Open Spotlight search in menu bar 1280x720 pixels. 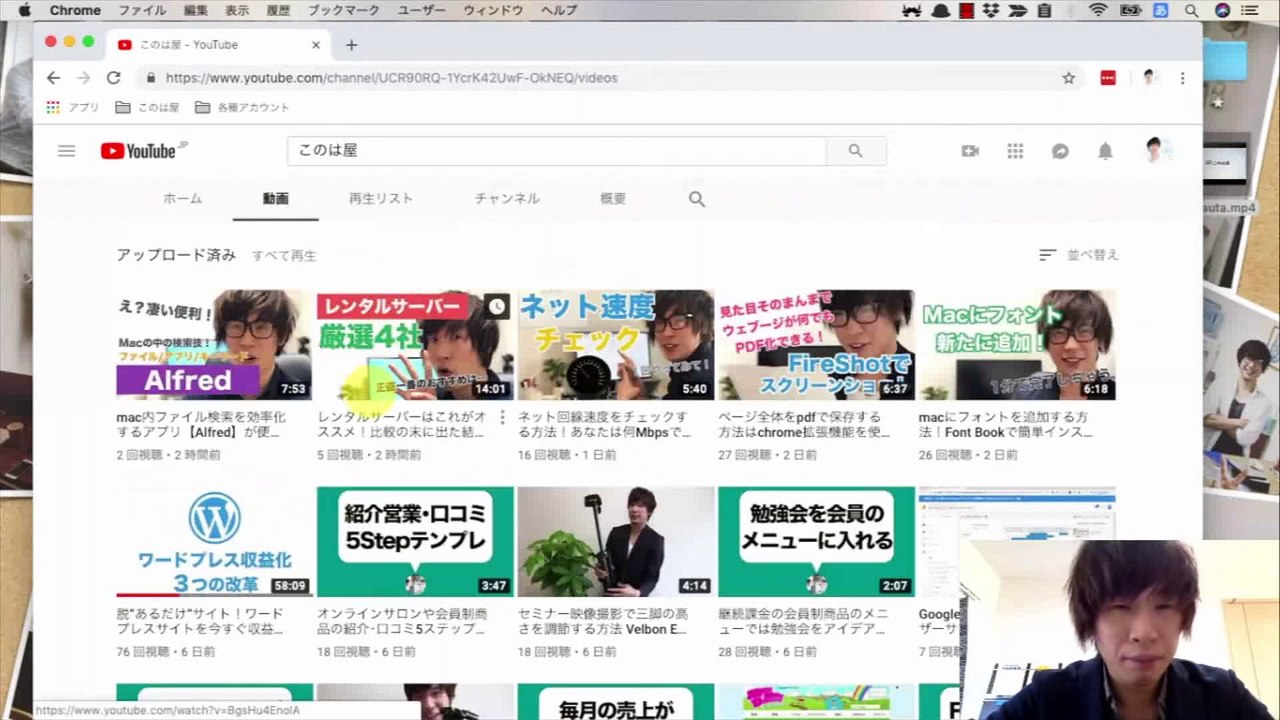tap(1191, 10)
